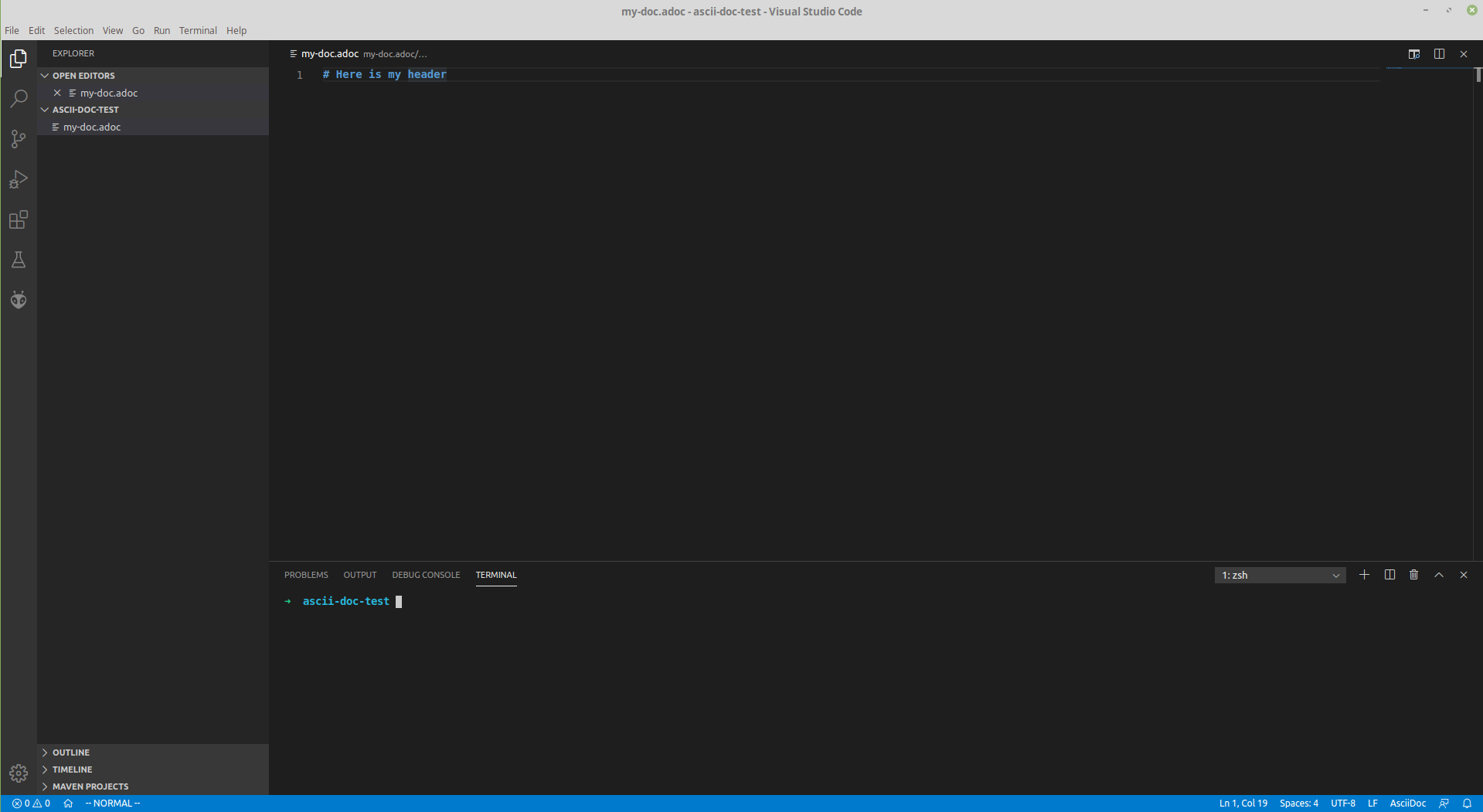1483x812 pixels.
Task: Focus the terminal prompt ascii-doc-test
Action: pyautogui.click(x=346, y=601)
